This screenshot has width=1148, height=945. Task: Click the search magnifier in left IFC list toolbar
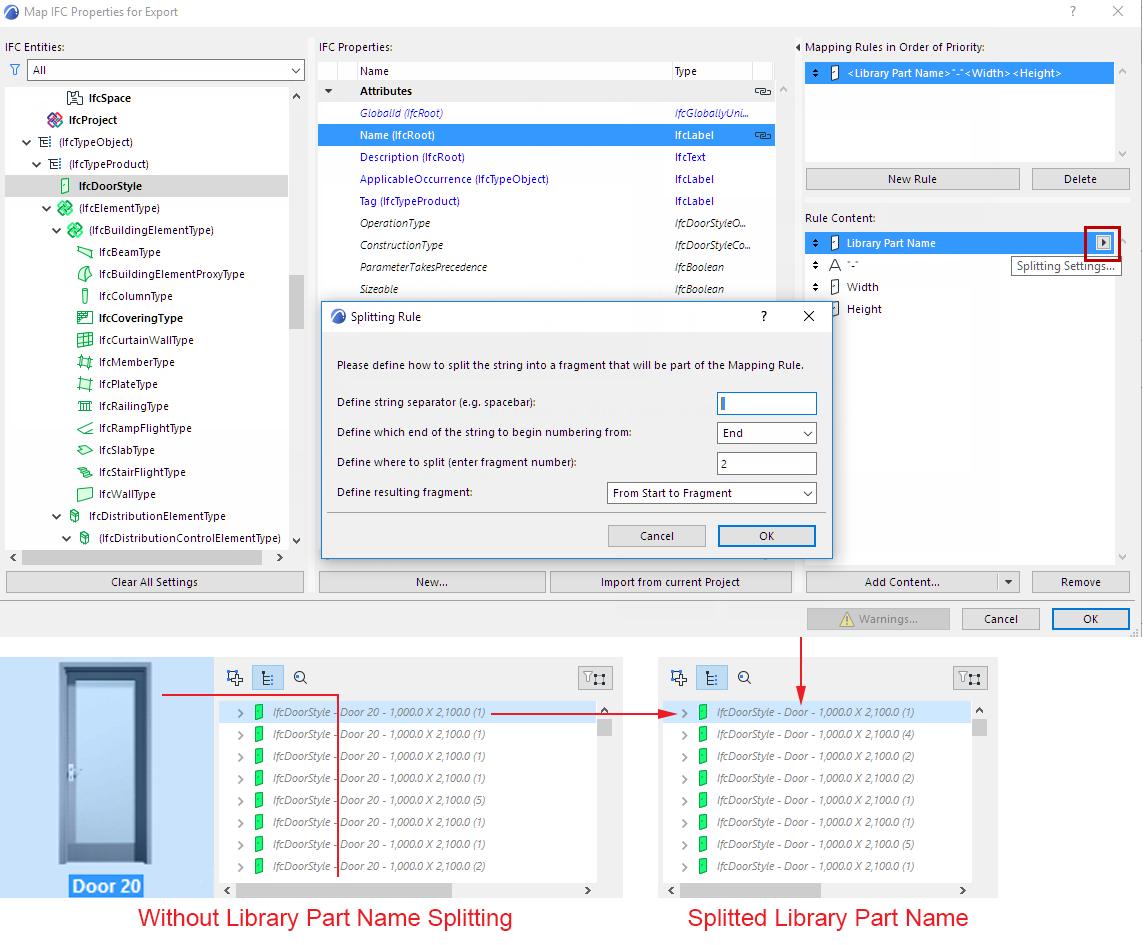tap(300, 678)
